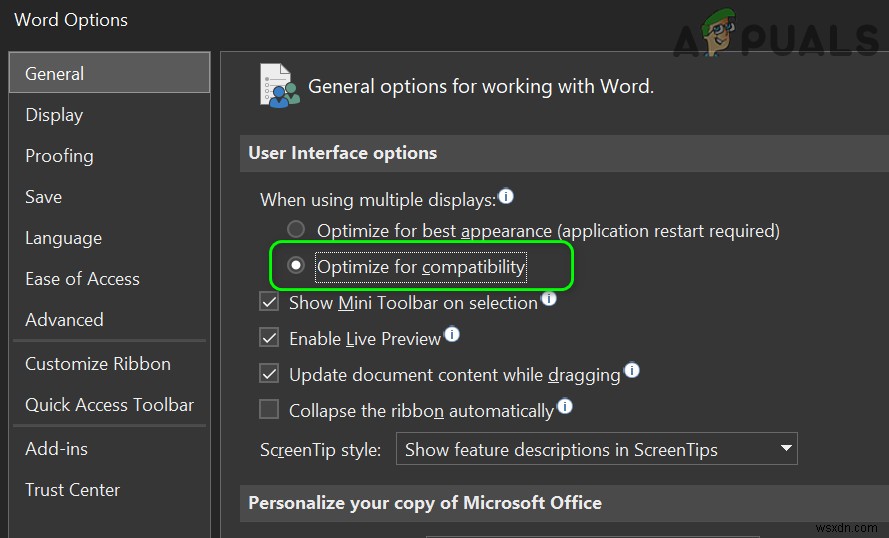The height and width of the screenshot is (538, 889).
Task: Click info icon next to Show Mini Toolbar
Action: [549, 299]
